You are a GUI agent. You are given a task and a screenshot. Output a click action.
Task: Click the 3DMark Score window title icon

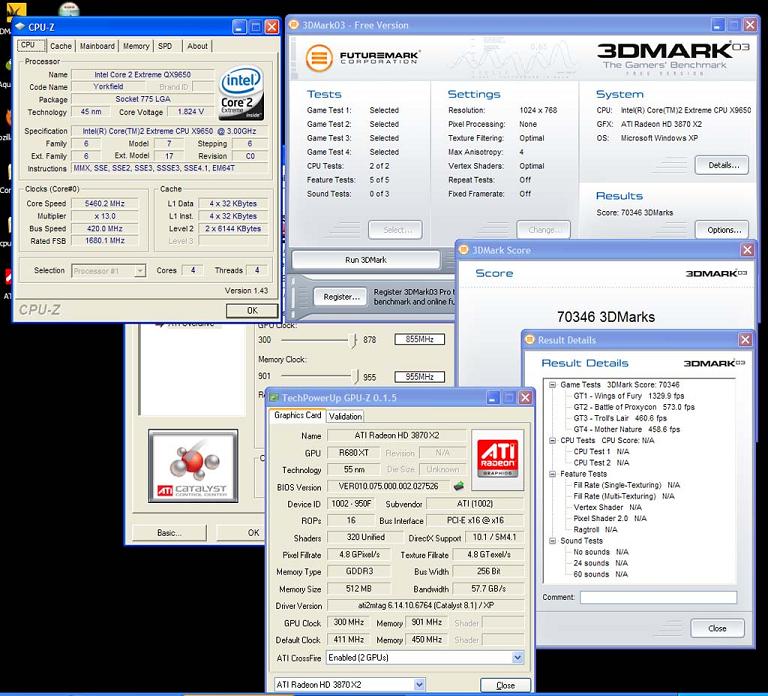(463, 250)
